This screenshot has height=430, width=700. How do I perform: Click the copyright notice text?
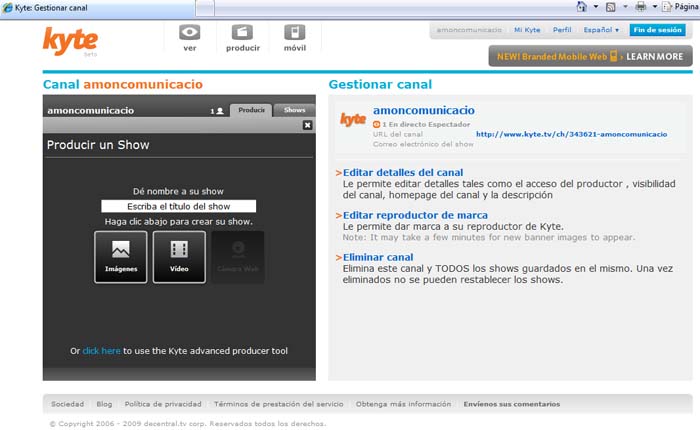pyautogui.click(x=188, y=423)
